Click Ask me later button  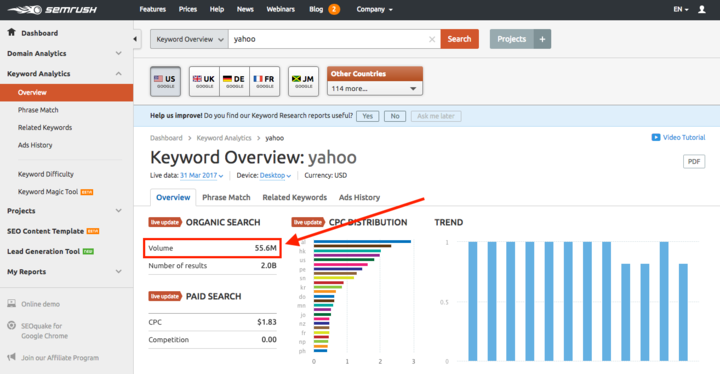tap(436, 116)
